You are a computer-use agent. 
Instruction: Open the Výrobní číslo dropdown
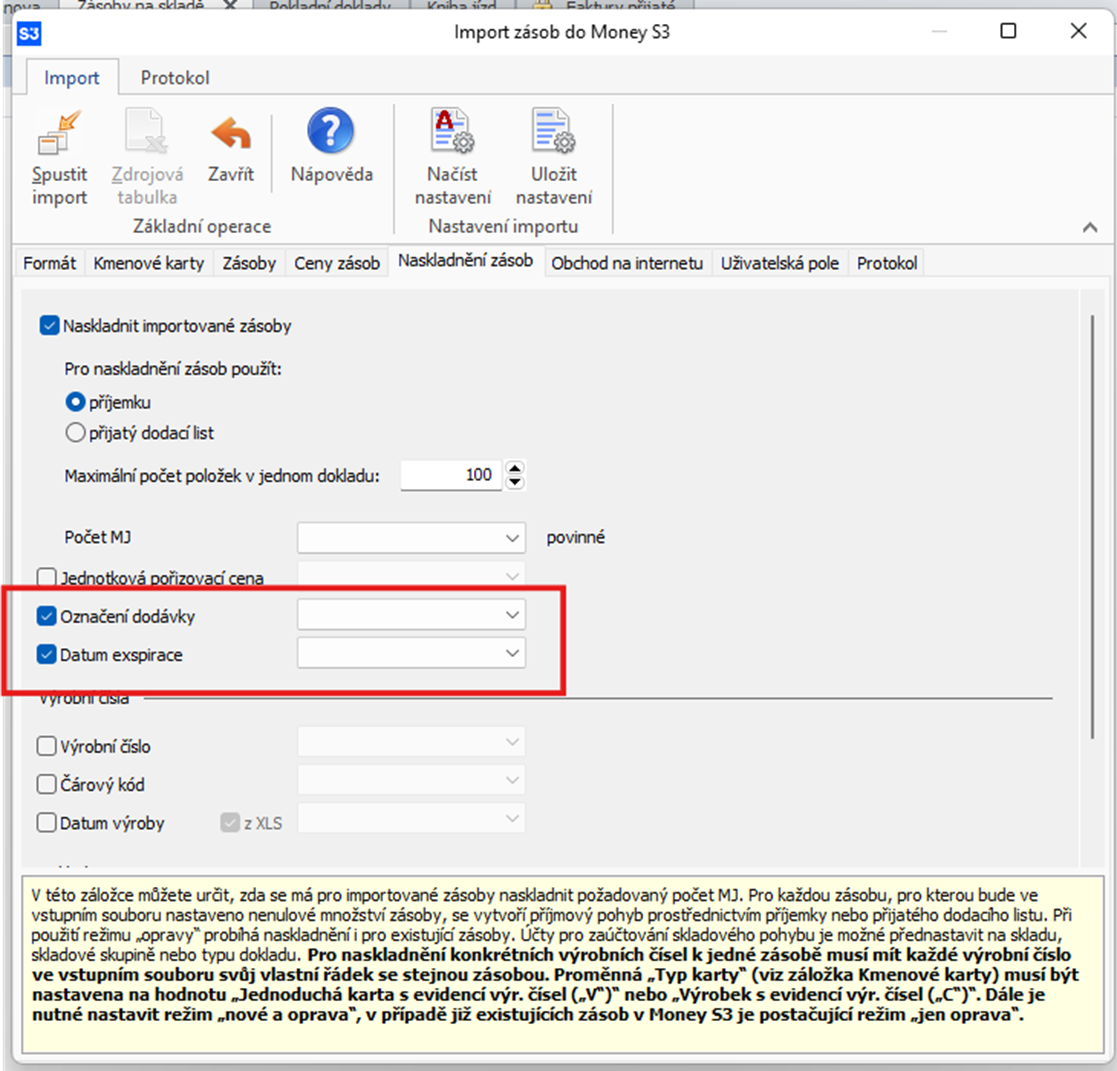click(x=411, y=742)
